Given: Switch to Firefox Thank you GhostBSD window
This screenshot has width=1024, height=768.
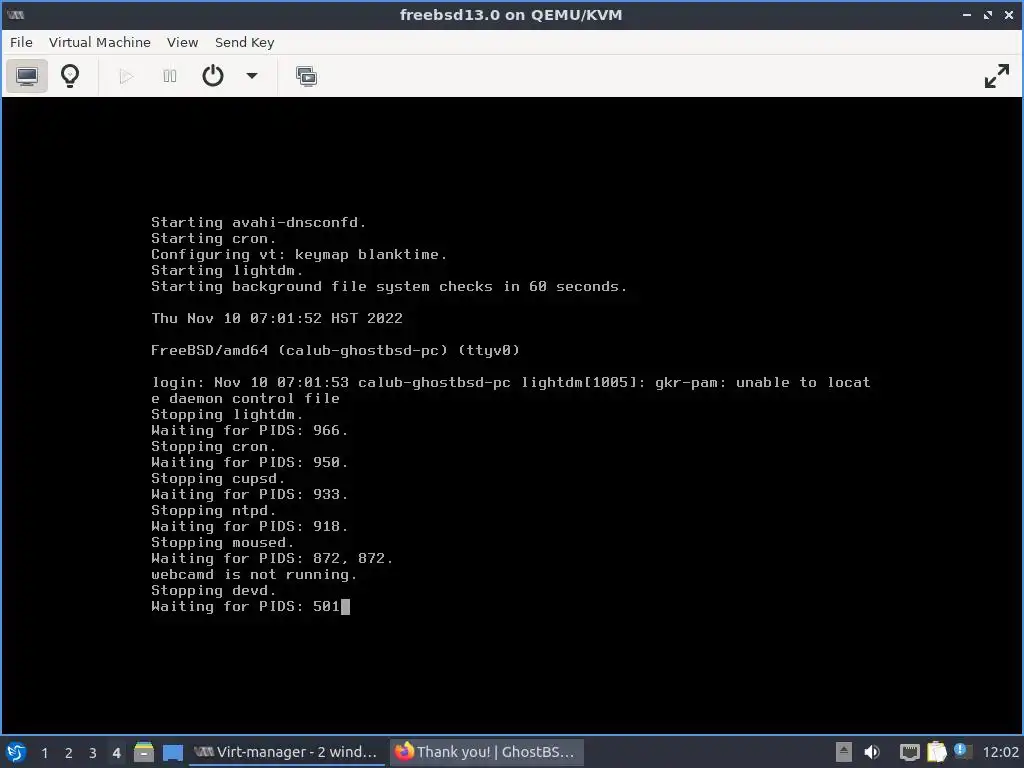Looking at the screenshot, I should click(x=486, y=752).
